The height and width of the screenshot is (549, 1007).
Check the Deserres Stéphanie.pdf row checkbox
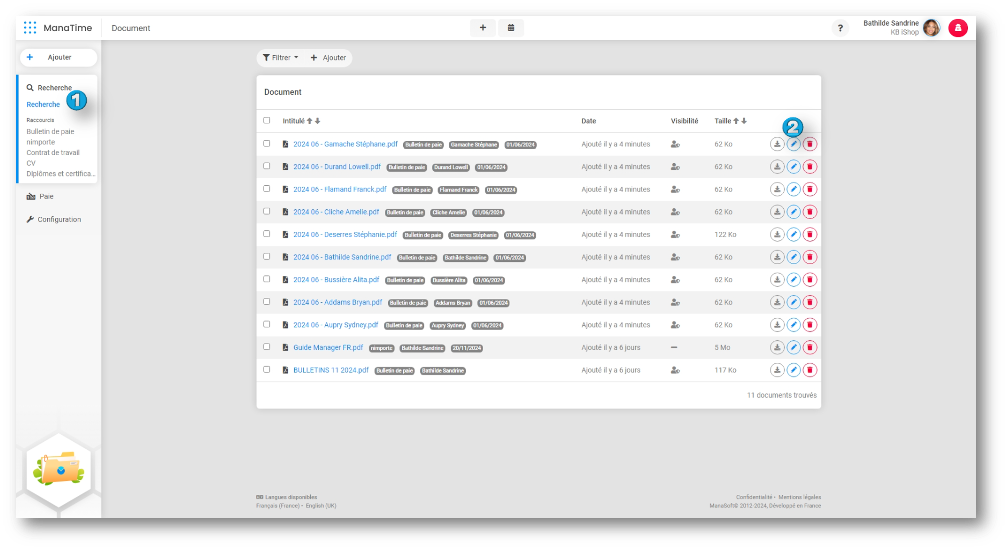click(267, 234)
